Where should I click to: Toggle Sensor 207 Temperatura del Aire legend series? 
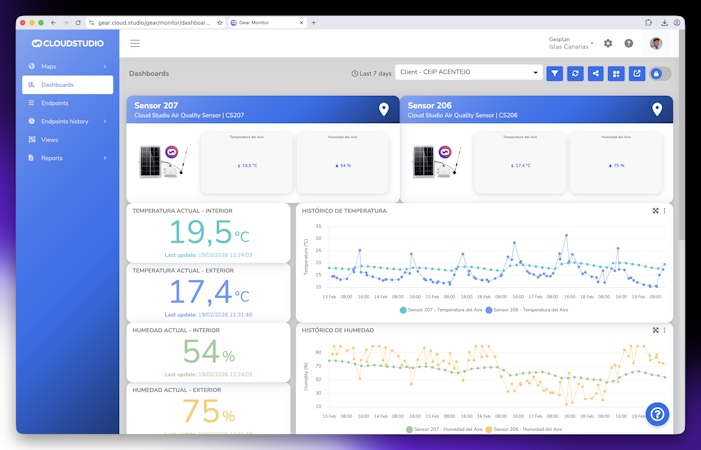(x=441, y=310)
